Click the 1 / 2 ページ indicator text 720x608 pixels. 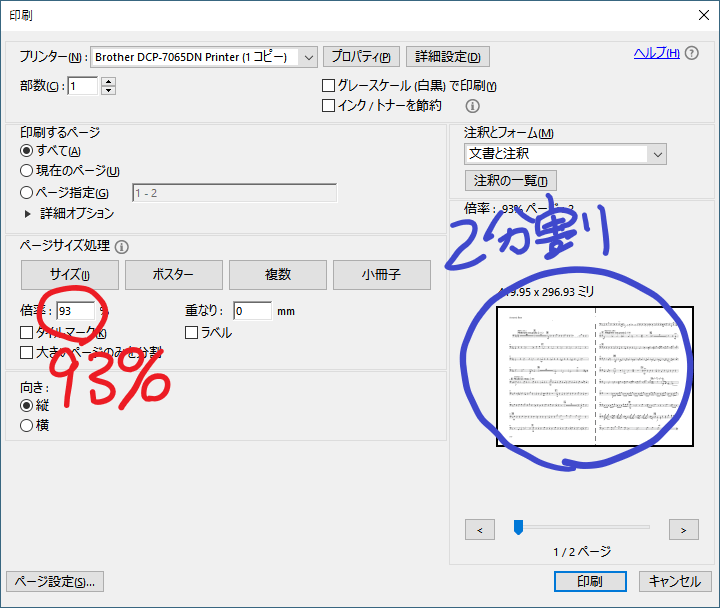tap(582, 552)
